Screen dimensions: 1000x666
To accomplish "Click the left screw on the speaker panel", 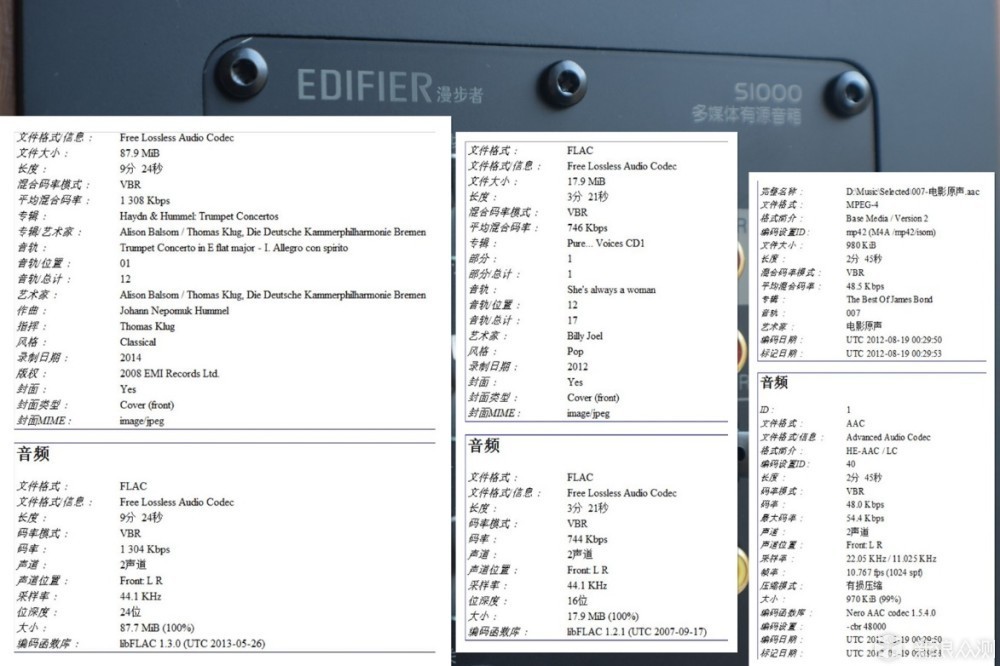I will pyautogui.click(x=241, y=71).
